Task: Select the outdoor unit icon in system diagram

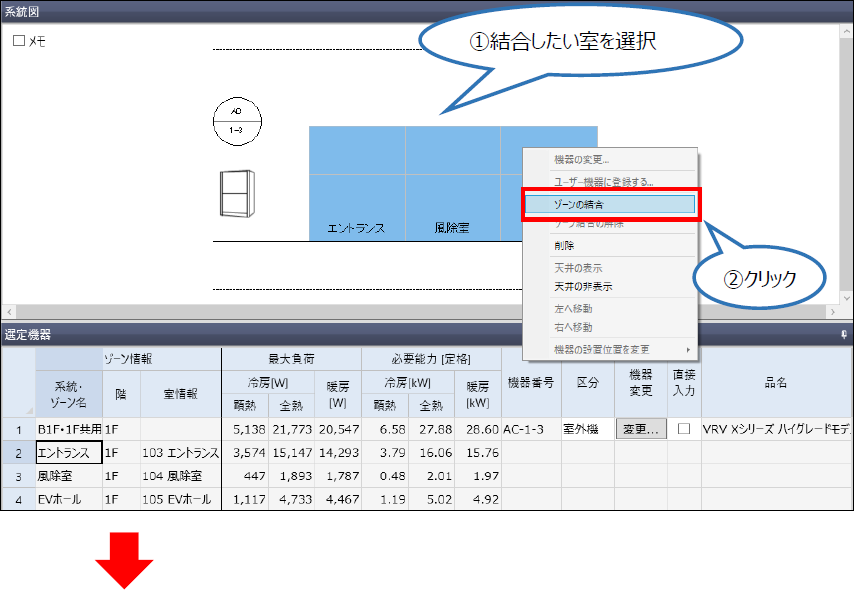Action: [236, 192]
